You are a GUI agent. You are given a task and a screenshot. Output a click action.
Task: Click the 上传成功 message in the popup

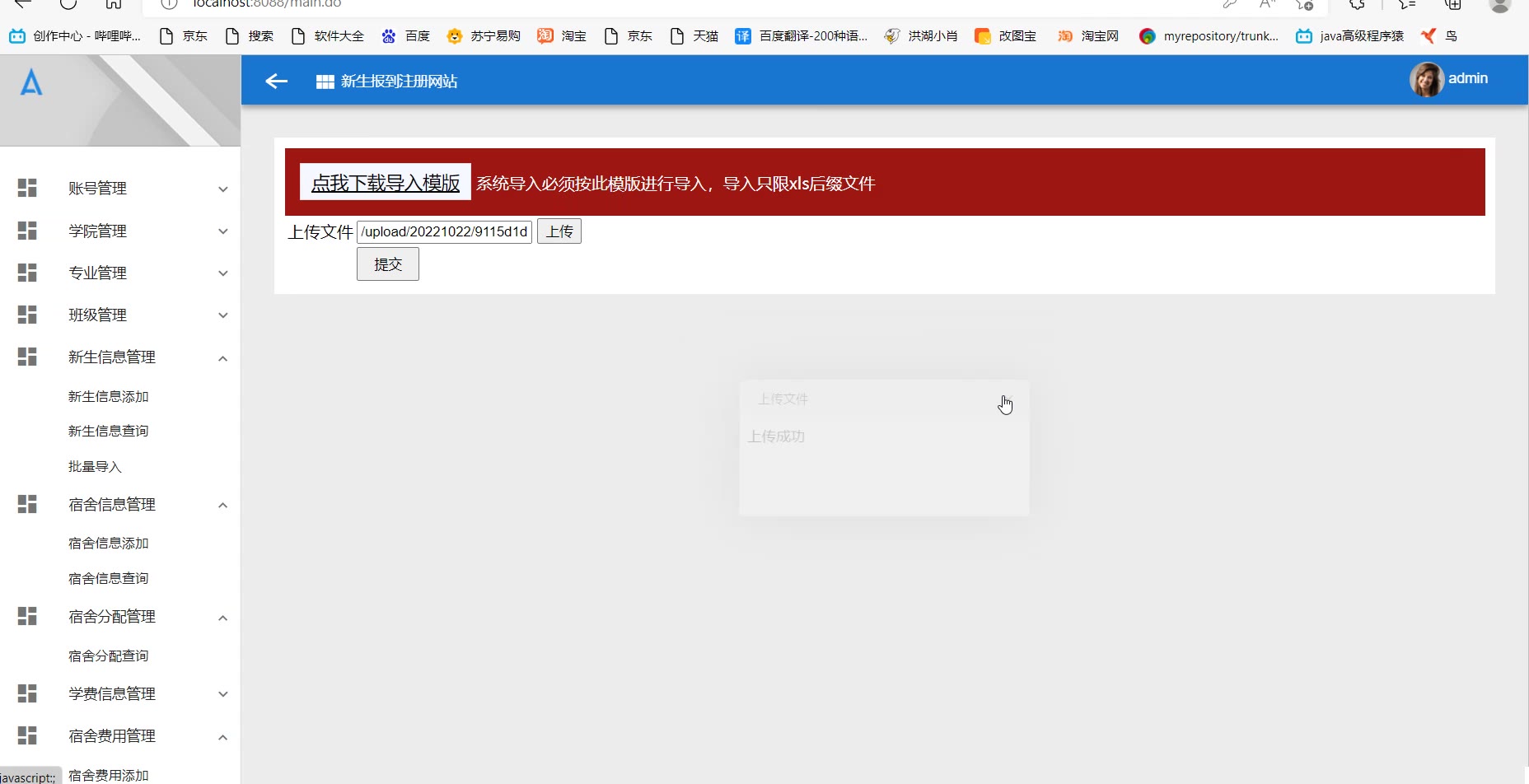coord(776,436)
